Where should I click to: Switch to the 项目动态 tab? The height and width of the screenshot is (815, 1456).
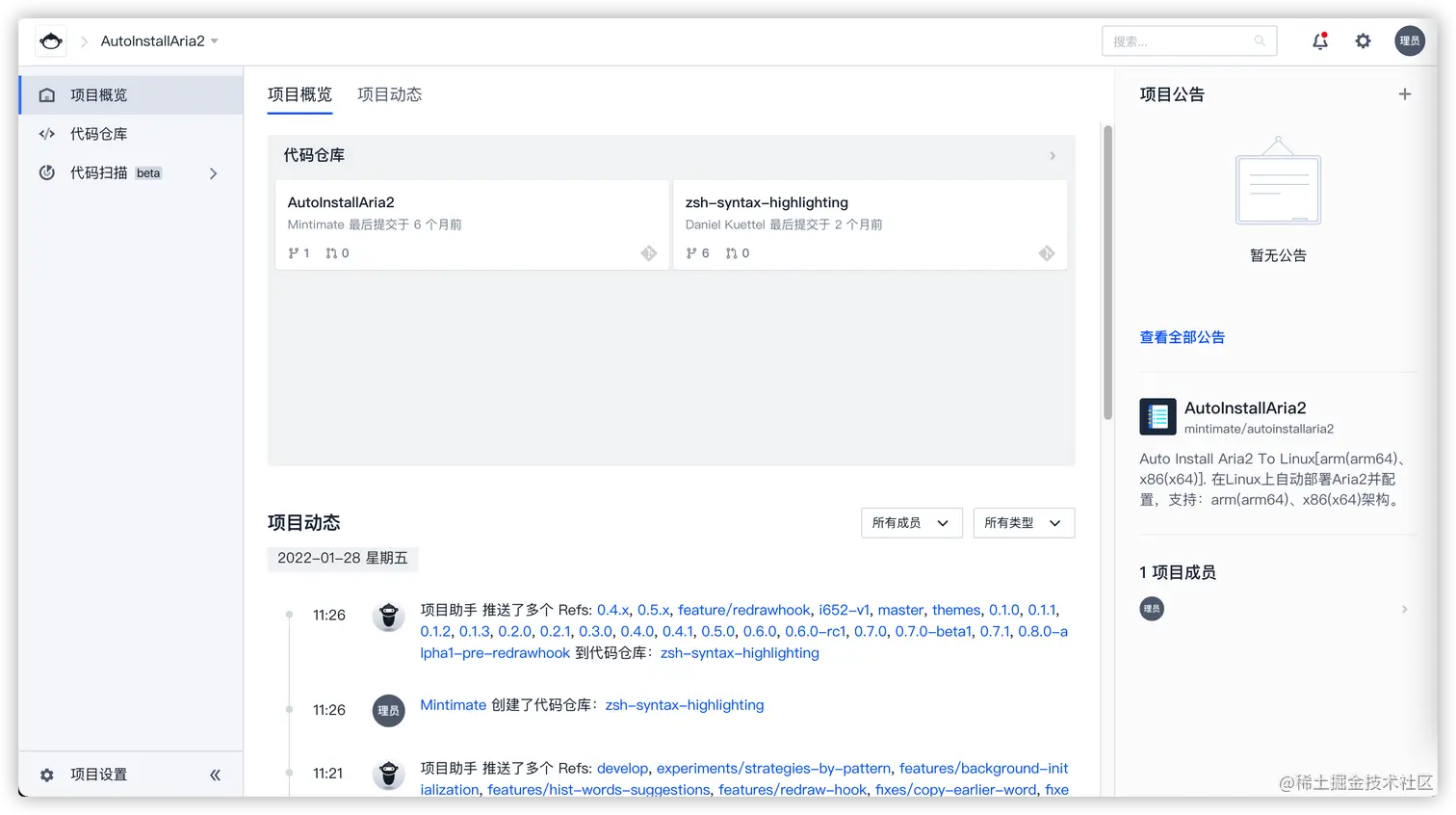pyautogui.click(x=389, y=93)
